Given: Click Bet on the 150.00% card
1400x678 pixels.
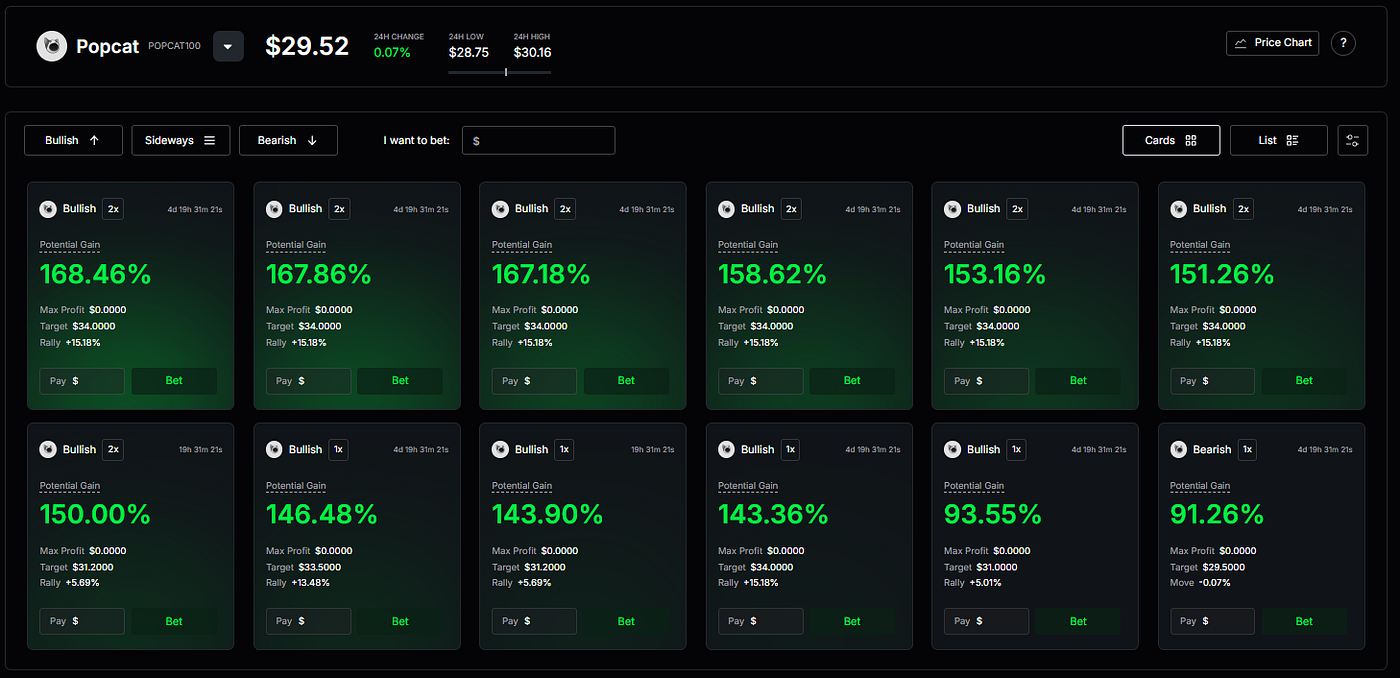Looking at the screenshot, I should click(x=174, y=621).
